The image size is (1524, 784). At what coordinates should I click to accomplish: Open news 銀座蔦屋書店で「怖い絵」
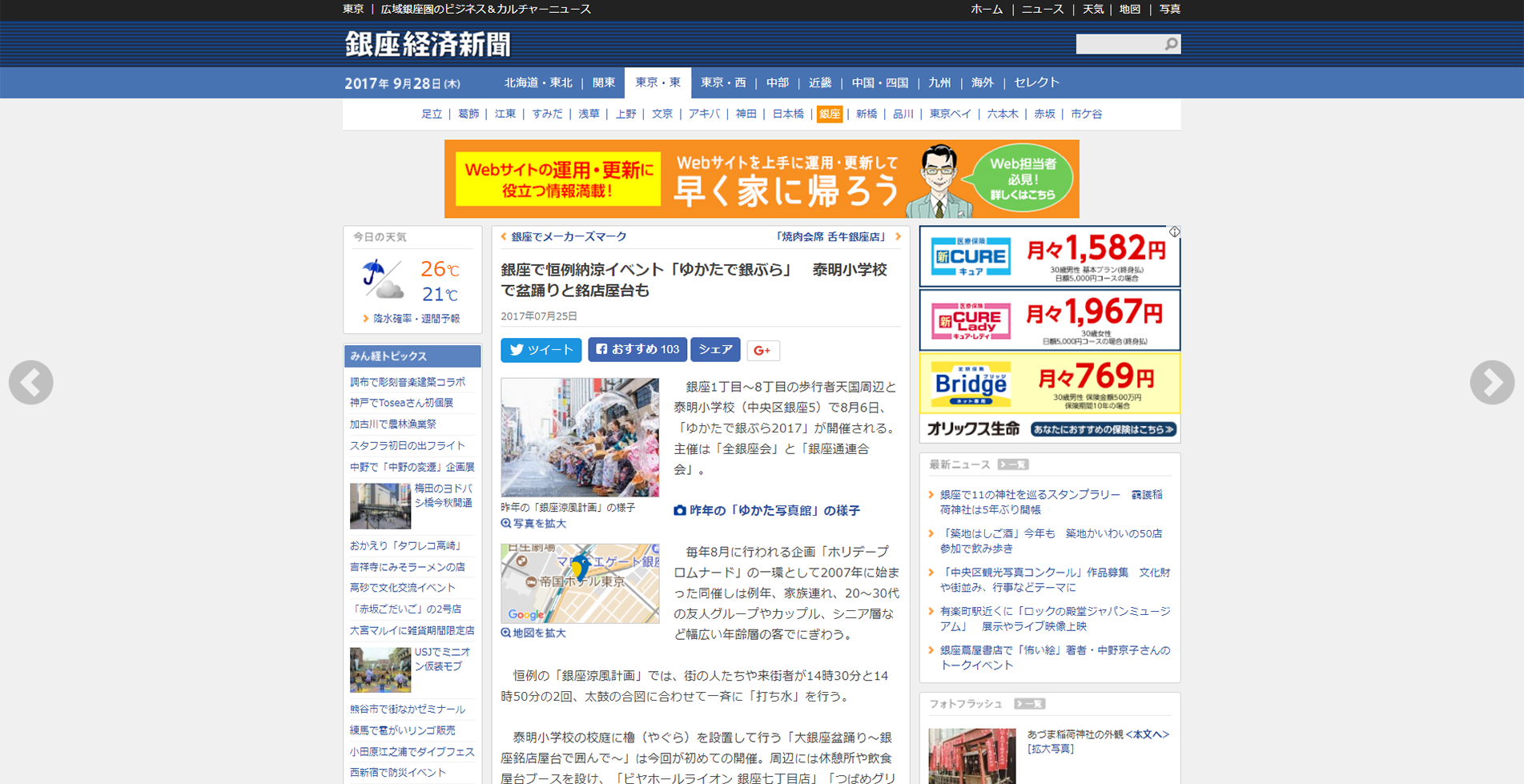pos(1055,657)
